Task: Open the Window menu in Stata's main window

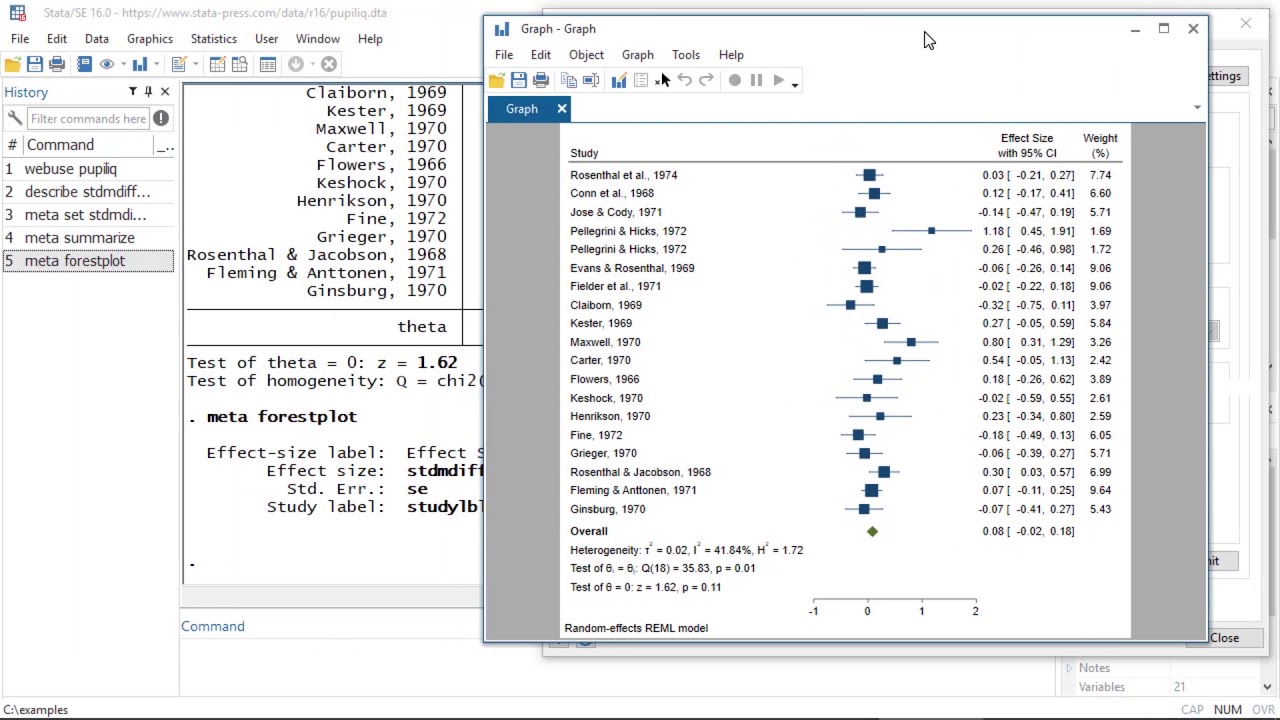Action: (318, 39)
